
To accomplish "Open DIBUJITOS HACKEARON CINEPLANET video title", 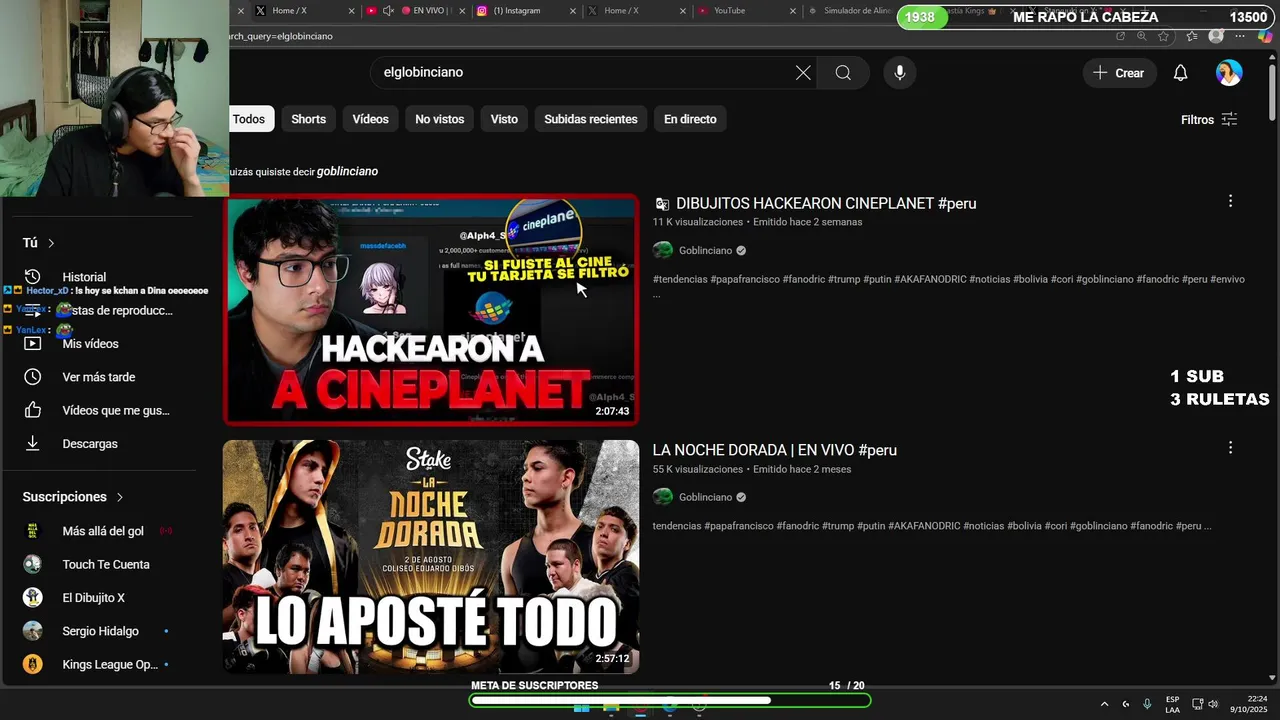I will click(826, 203).
